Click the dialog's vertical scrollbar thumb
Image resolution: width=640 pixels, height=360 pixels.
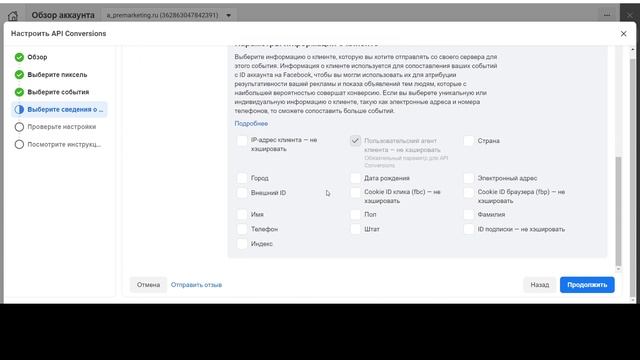click(x=618, y=211)
